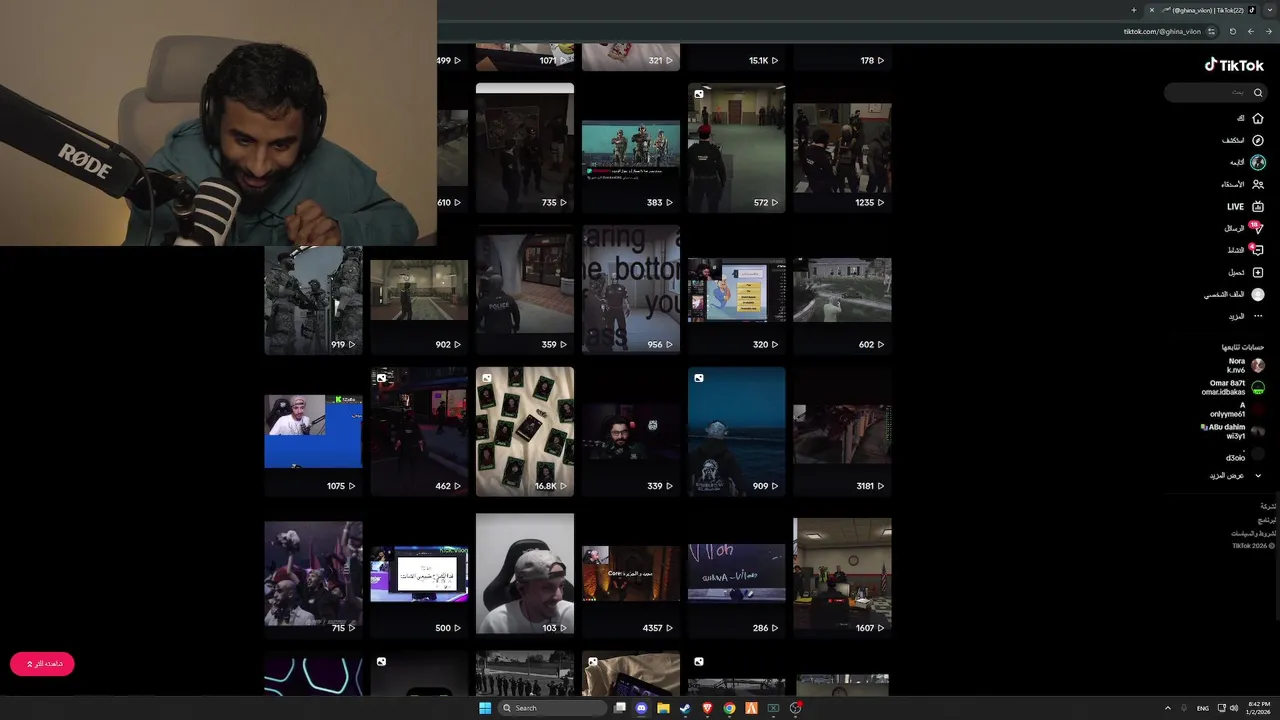Open Messages icon with 18 badge
Image resolution: width=1280 pixels, height=720 pixels.
[1257, 228]
